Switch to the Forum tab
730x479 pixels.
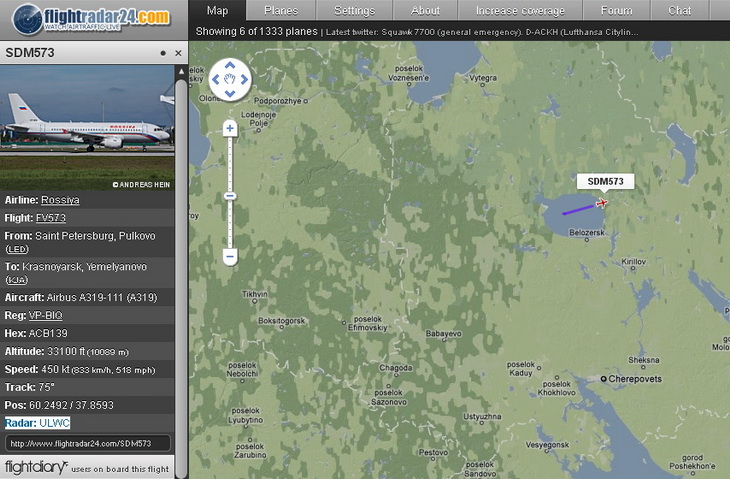pyautogui.click(x=616, y=10)
